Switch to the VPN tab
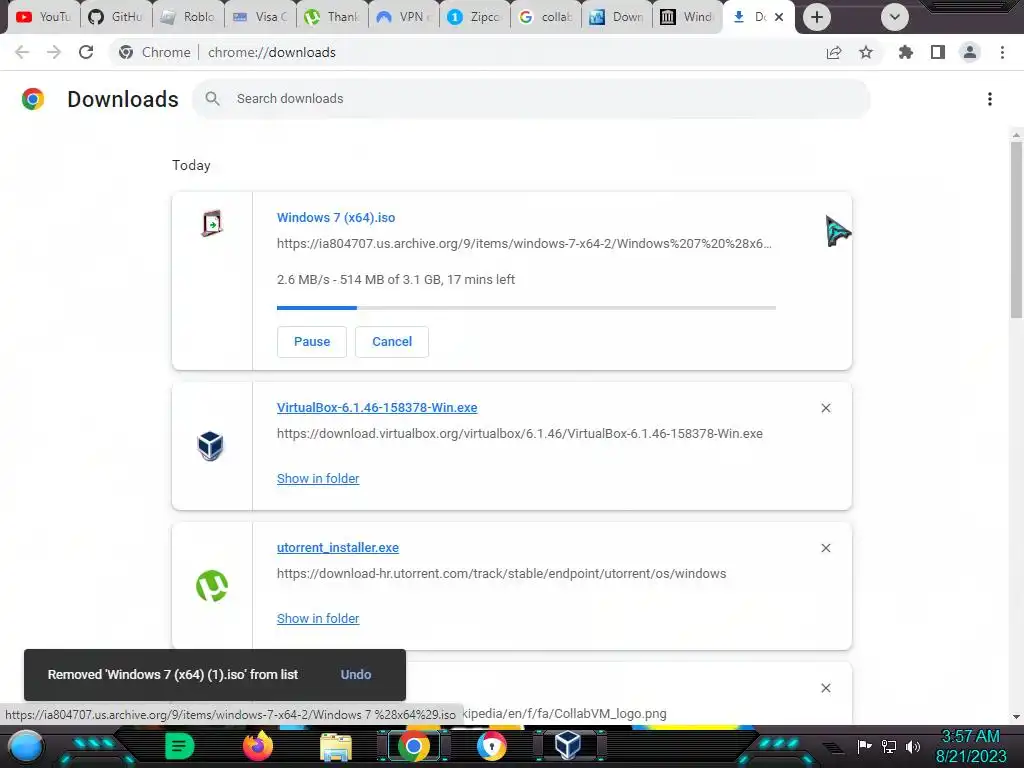 (x=404, y=17)
